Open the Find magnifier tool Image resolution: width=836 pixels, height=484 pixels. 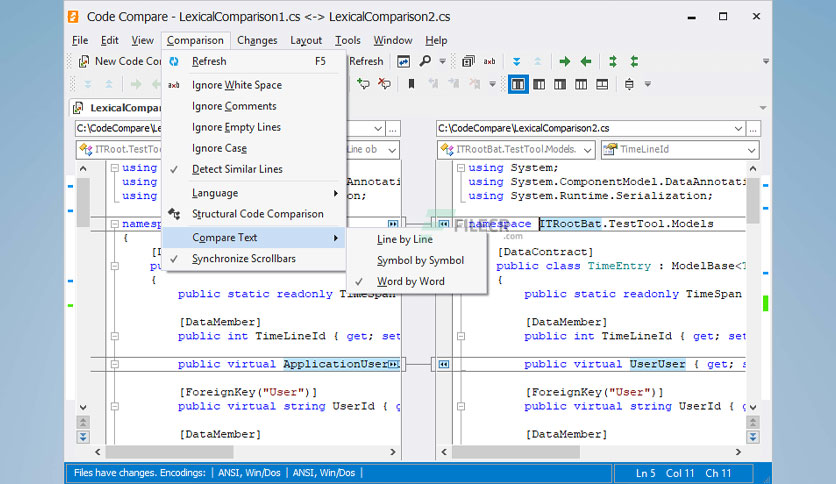coord(425,61)
